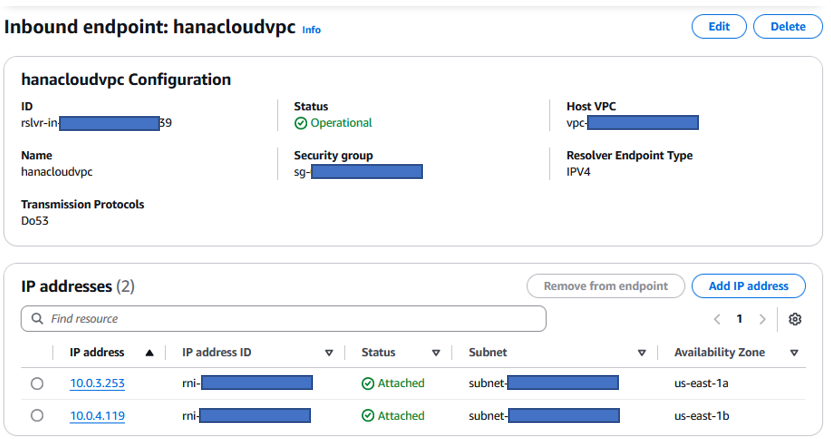
Task: Sort by IP address ID column
Action: coord(329,353)
